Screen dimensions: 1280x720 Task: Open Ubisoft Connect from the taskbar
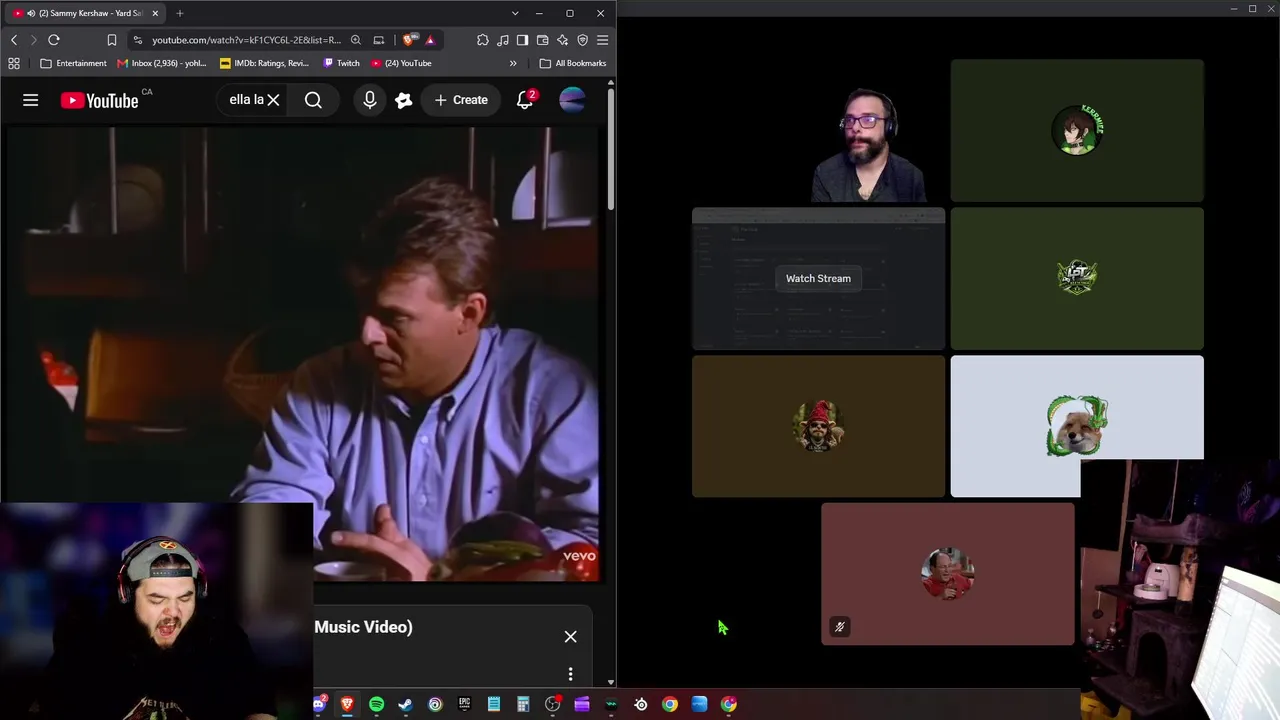(x=435, y=705)
